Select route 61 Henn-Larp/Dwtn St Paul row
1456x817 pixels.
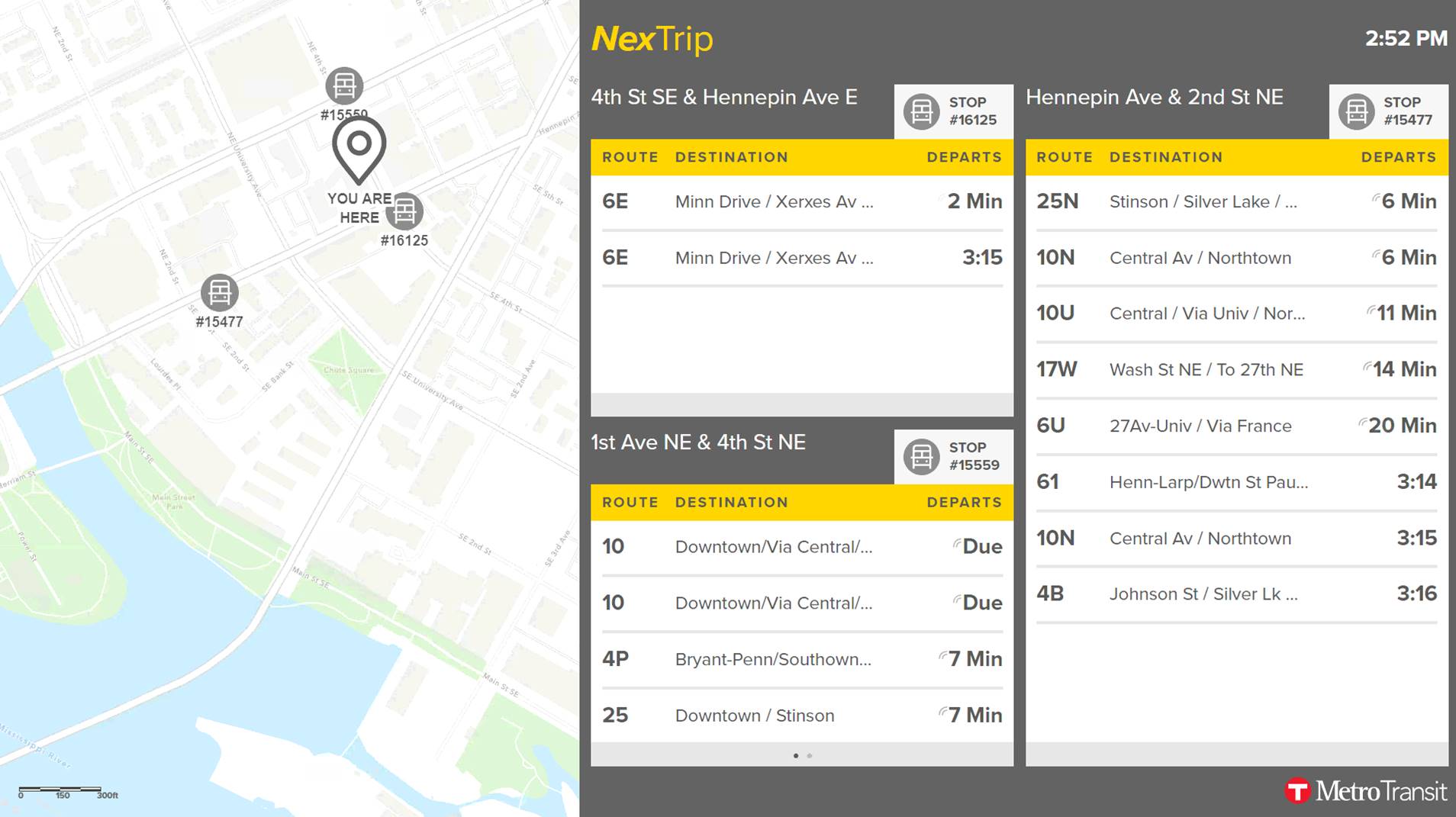pos(1235,482)
